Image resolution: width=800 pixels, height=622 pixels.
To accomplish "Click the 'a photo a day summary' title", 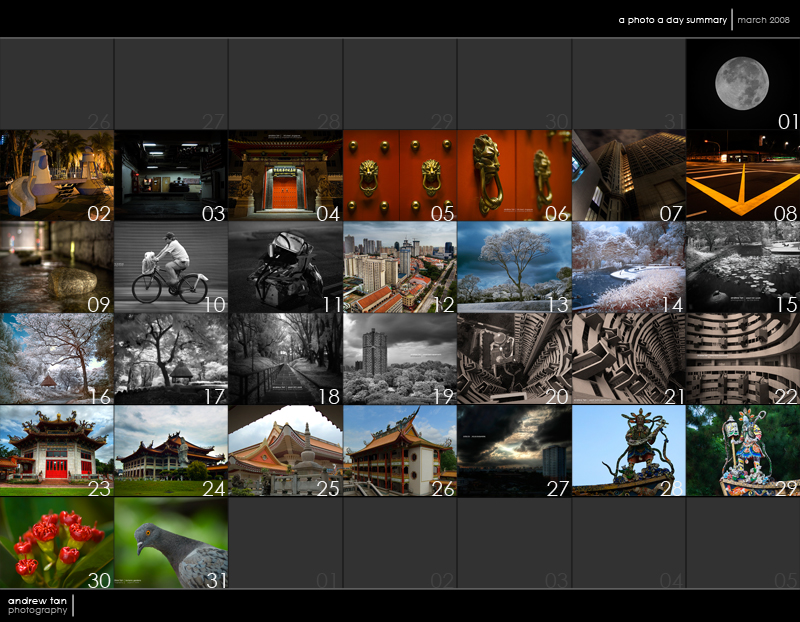I will (672, 19).
